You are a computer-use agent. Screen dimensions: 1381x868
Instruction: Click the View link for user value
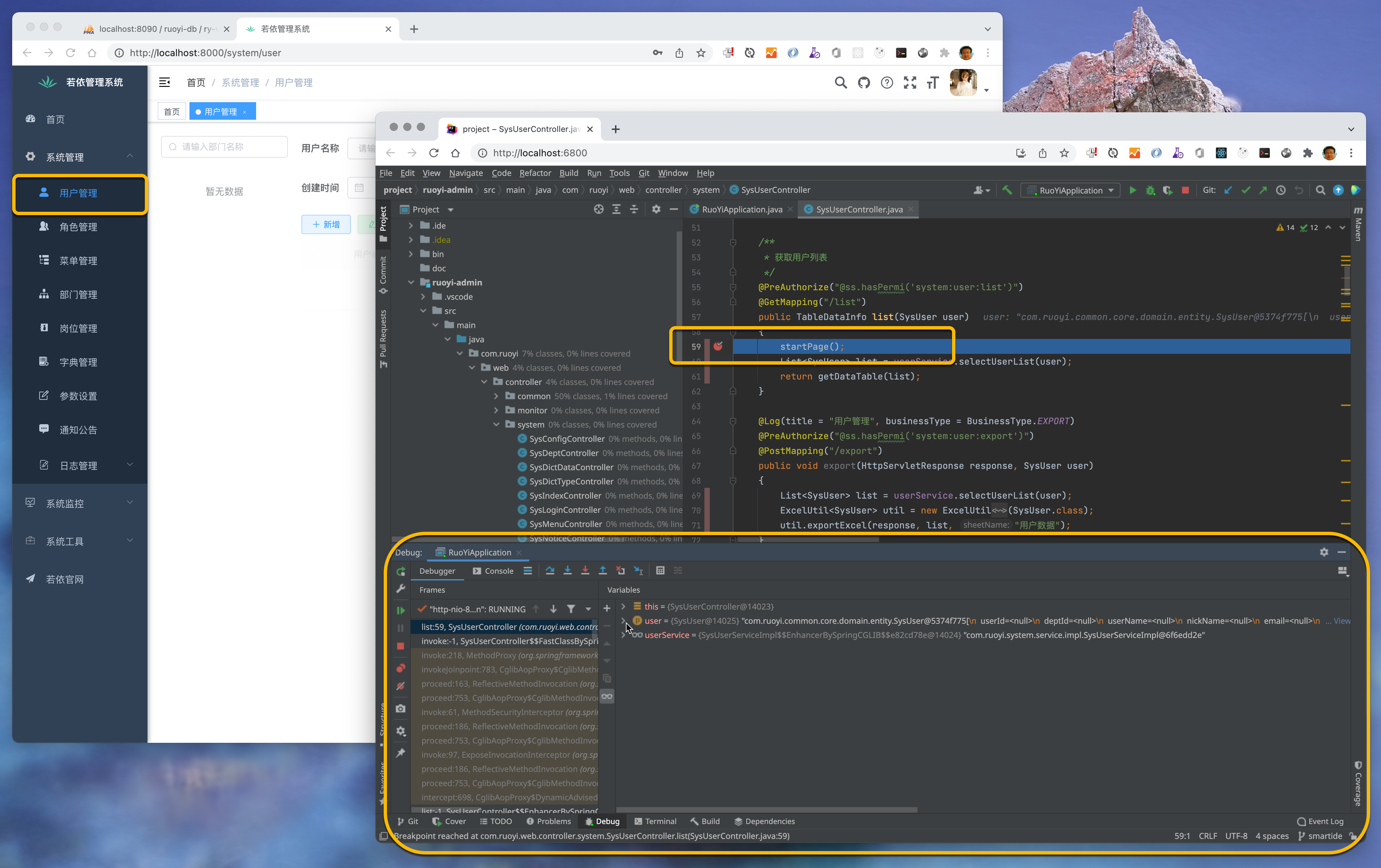click(x=1341, y=621)
